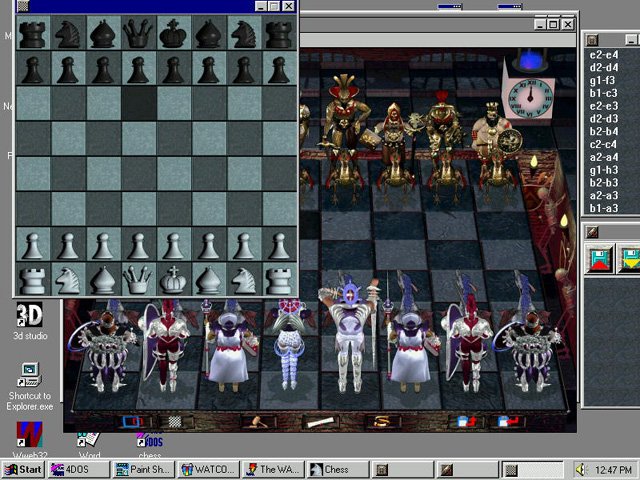This screenshot has width=640, height=480.
Task: Open the Word desktop shortcut
Action: point(89,445)
